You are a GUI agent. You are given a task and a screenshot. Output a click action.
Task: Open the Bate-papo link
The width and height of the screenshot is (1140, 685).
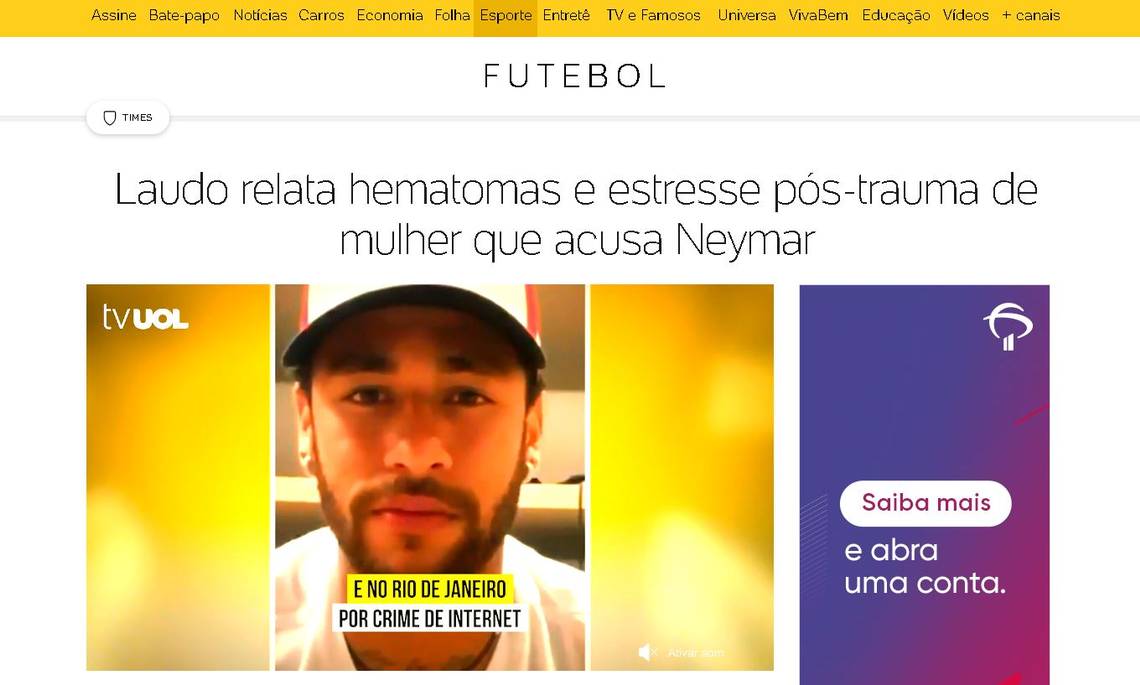[184, 15]
